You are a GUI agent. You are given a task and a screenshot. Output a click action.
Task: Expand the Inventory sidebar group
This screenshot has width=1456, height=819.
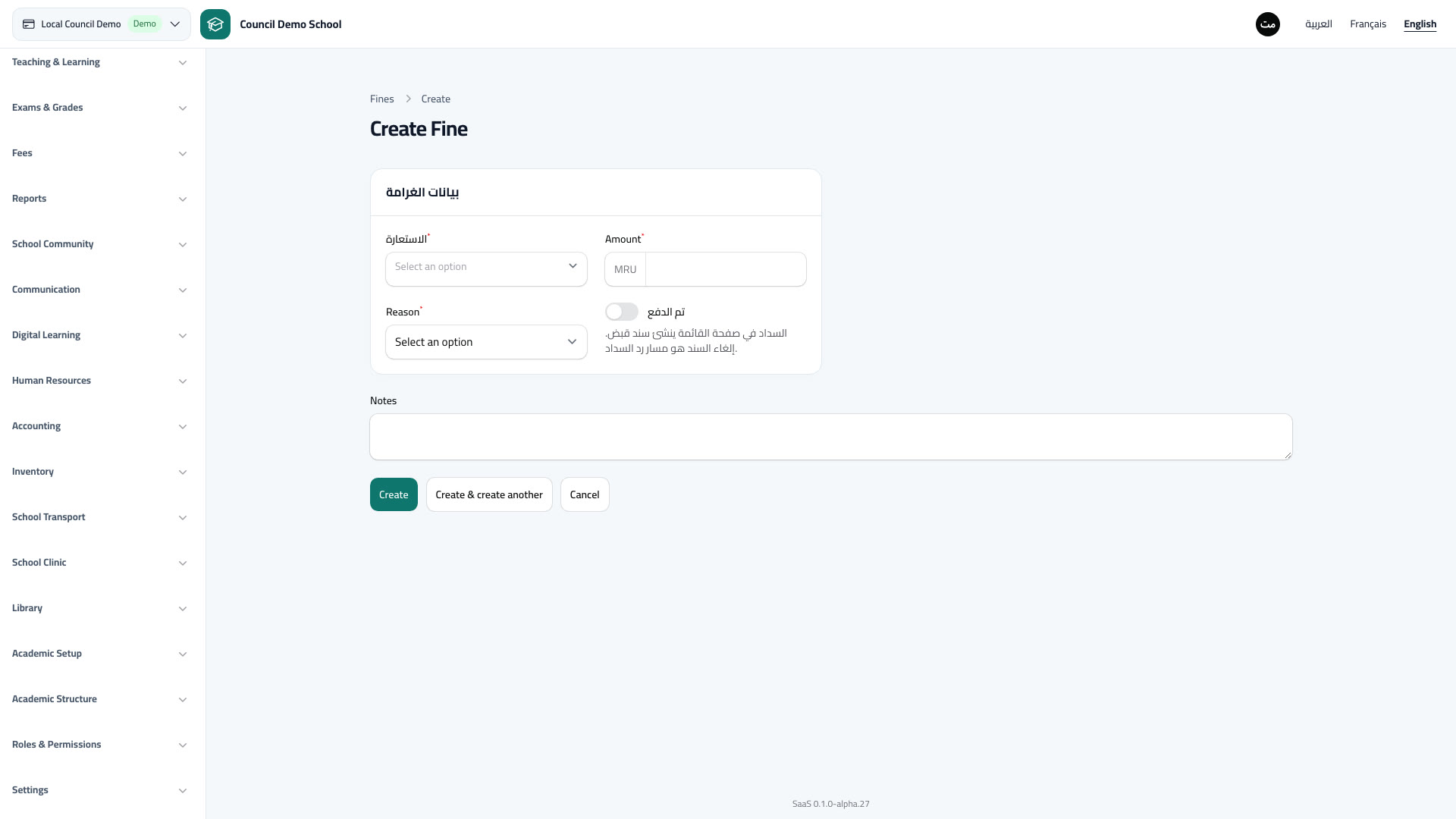pyautogui.click(x=99, y=472)
